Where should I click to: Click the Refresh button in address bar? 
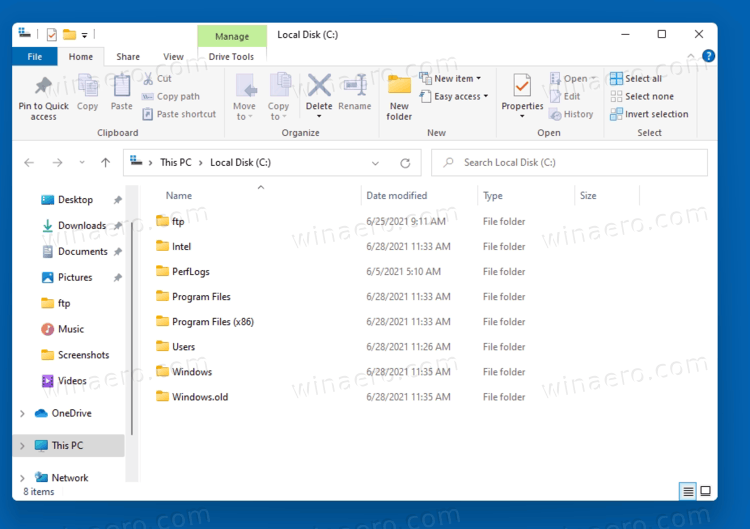(405, 163)
